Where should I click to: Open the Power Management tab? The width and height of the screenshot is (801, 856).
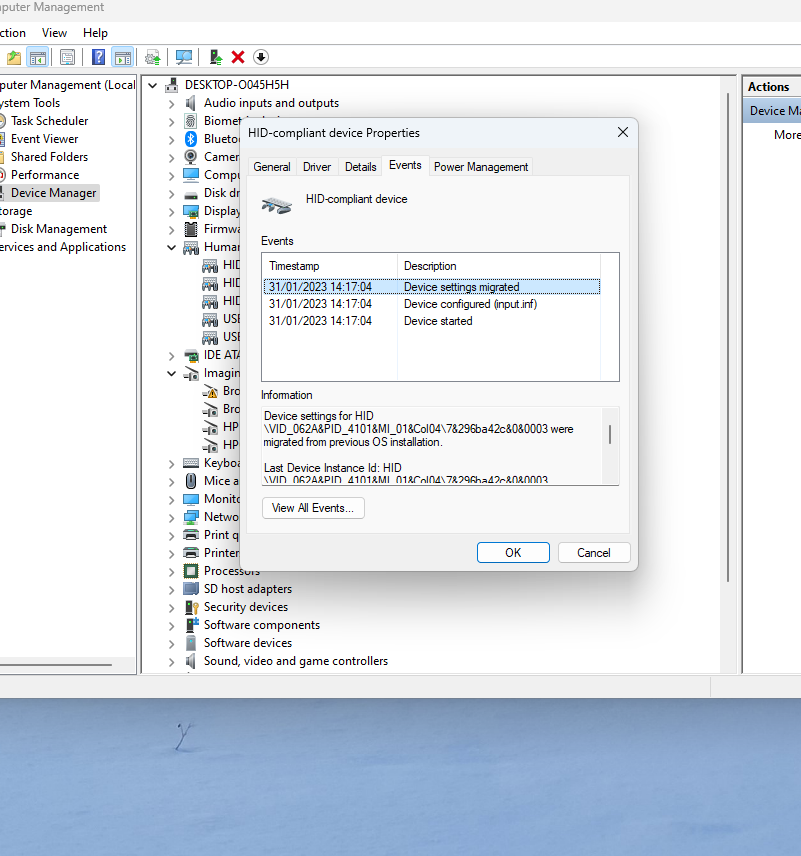click(x=480, y=167)
